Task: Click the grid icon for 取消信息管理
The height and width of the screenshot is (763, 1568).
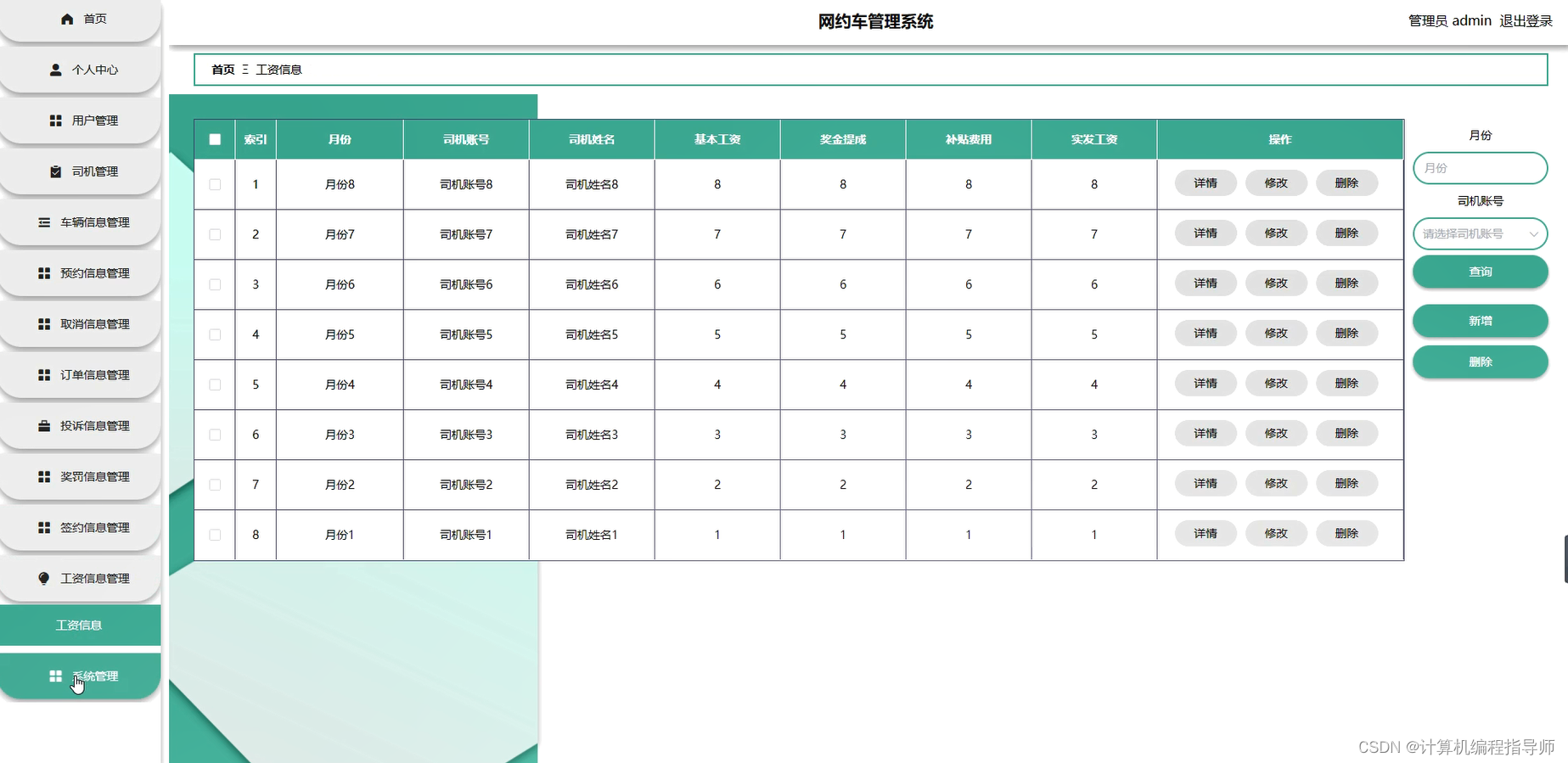Action: coord(44,324)
